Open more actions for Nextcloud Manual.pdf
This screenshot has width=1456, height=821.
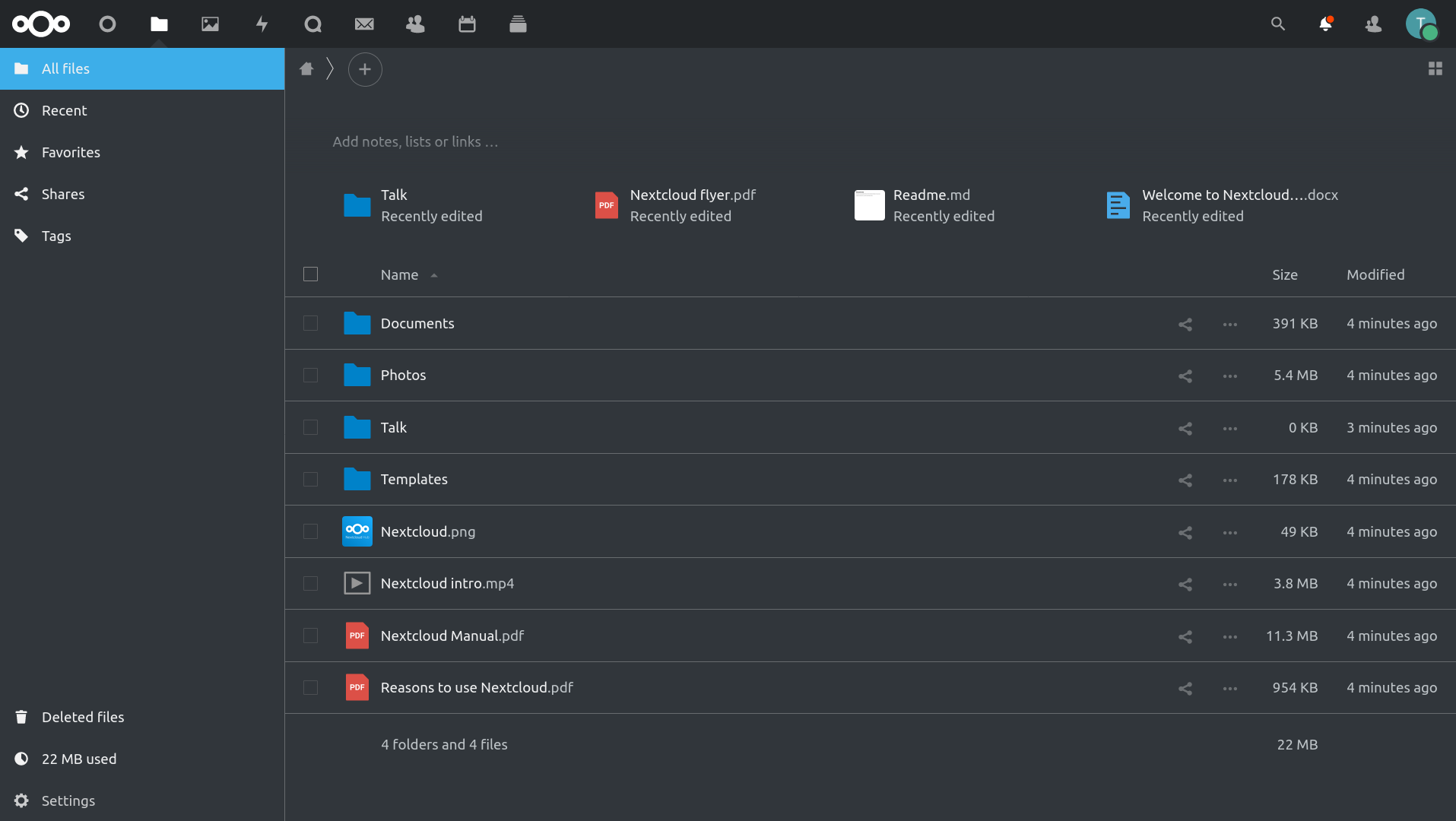pos(1229,636)
